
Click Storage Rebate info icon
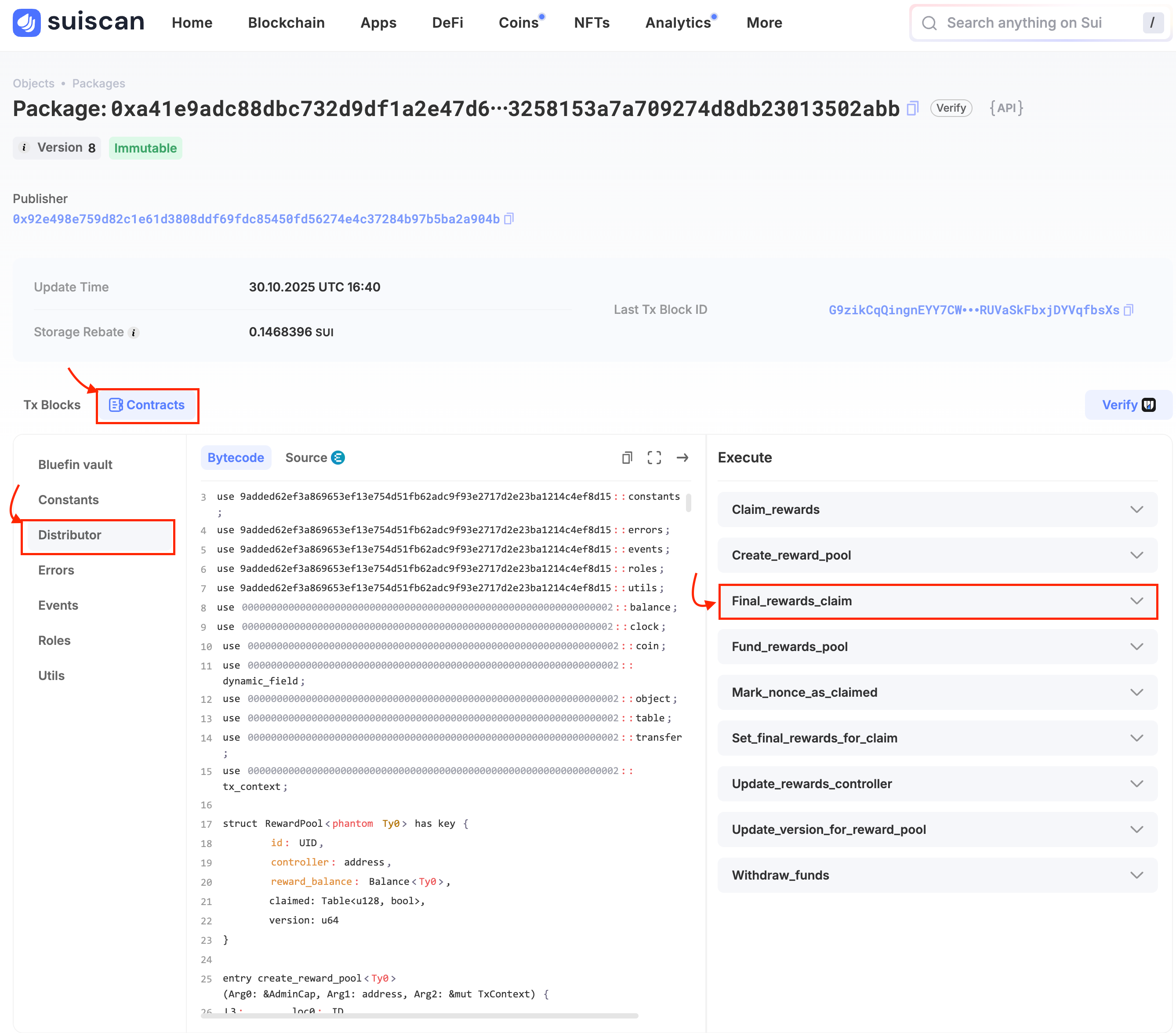coord(134,333)
